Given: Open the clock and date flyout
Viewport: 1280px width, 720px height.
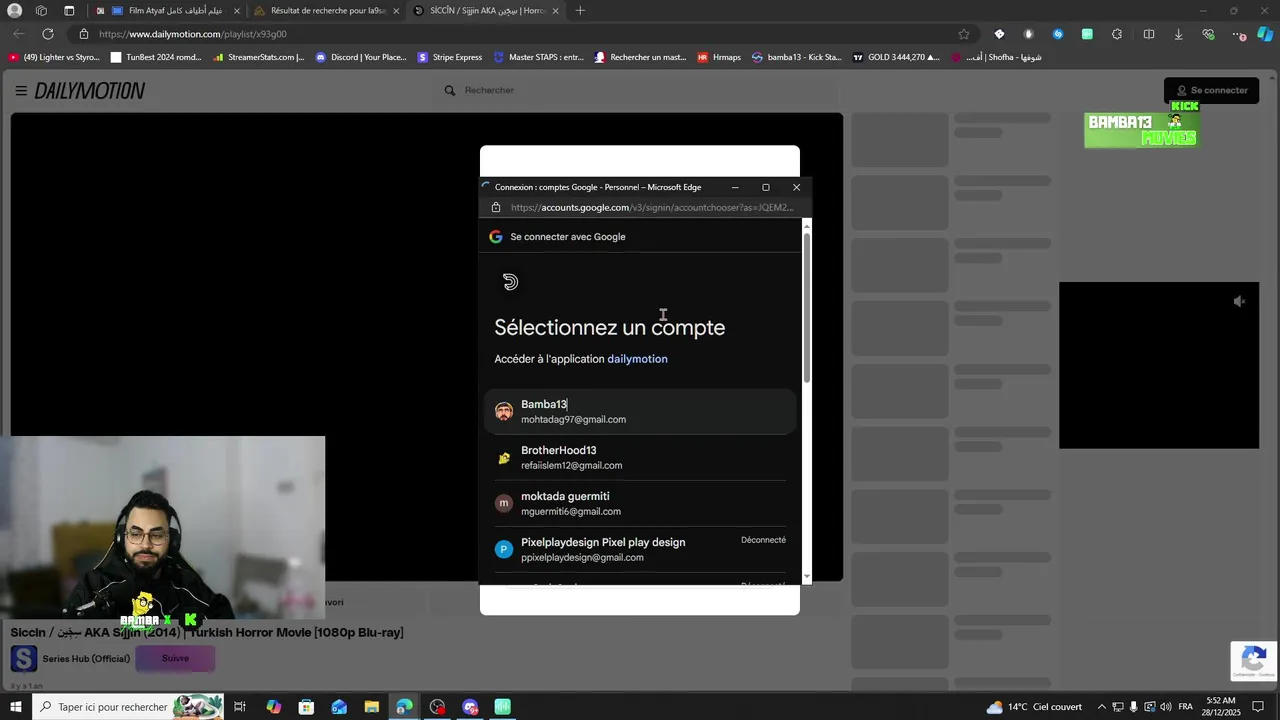Looking at the screenshot, I should click(x=1221, y=707).
